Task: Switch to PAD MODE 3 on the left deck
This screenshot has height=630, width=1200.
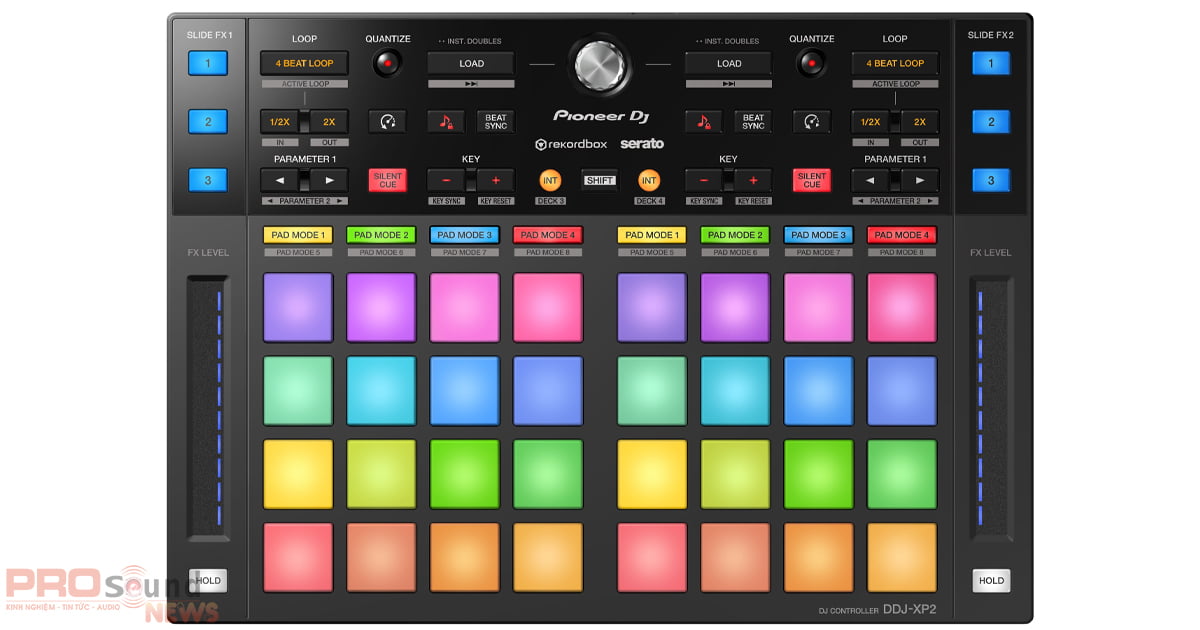Action: (464, 234)
